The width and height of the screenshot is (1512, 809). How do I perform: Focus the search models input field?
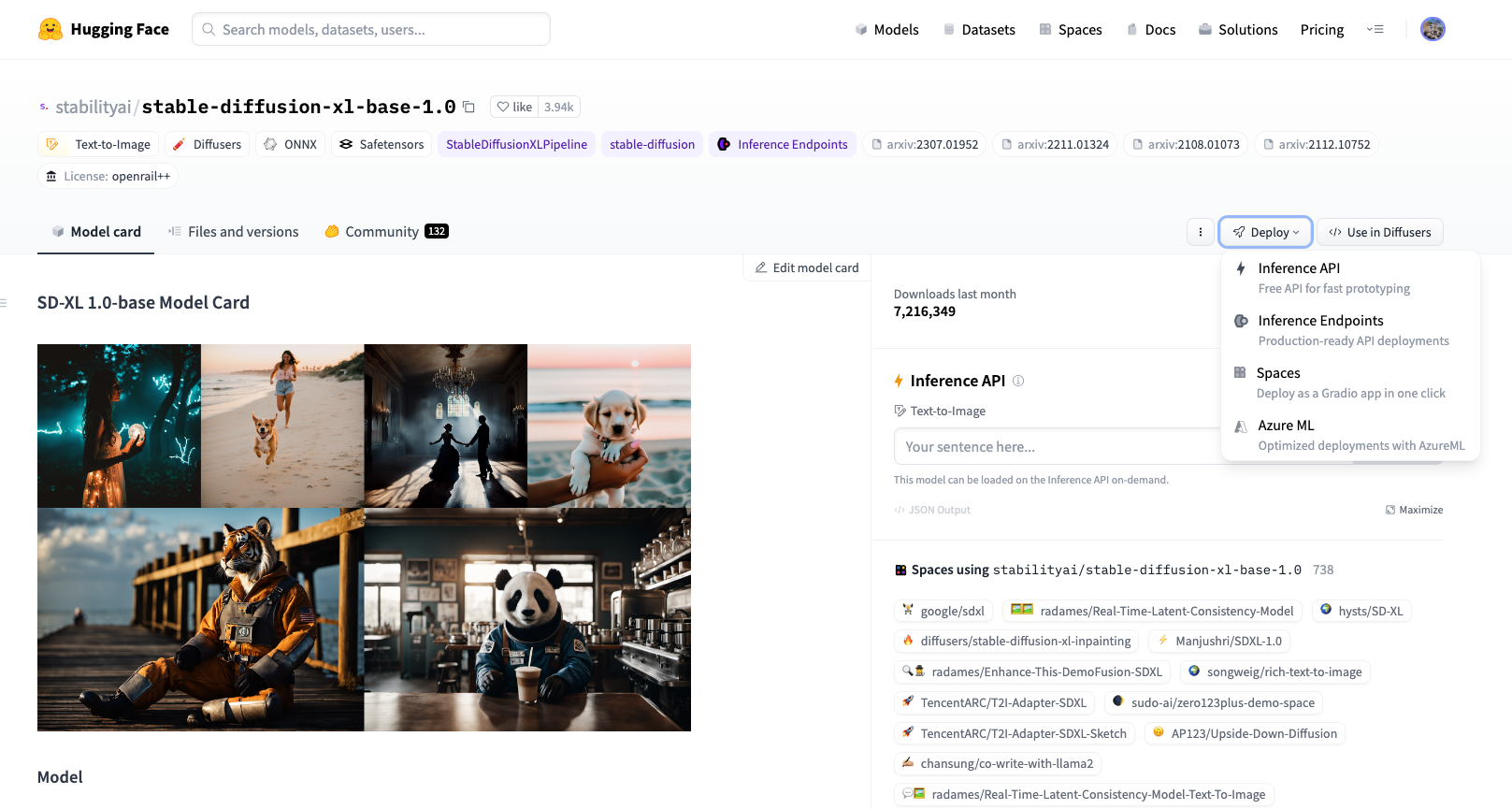click(371, 29)
